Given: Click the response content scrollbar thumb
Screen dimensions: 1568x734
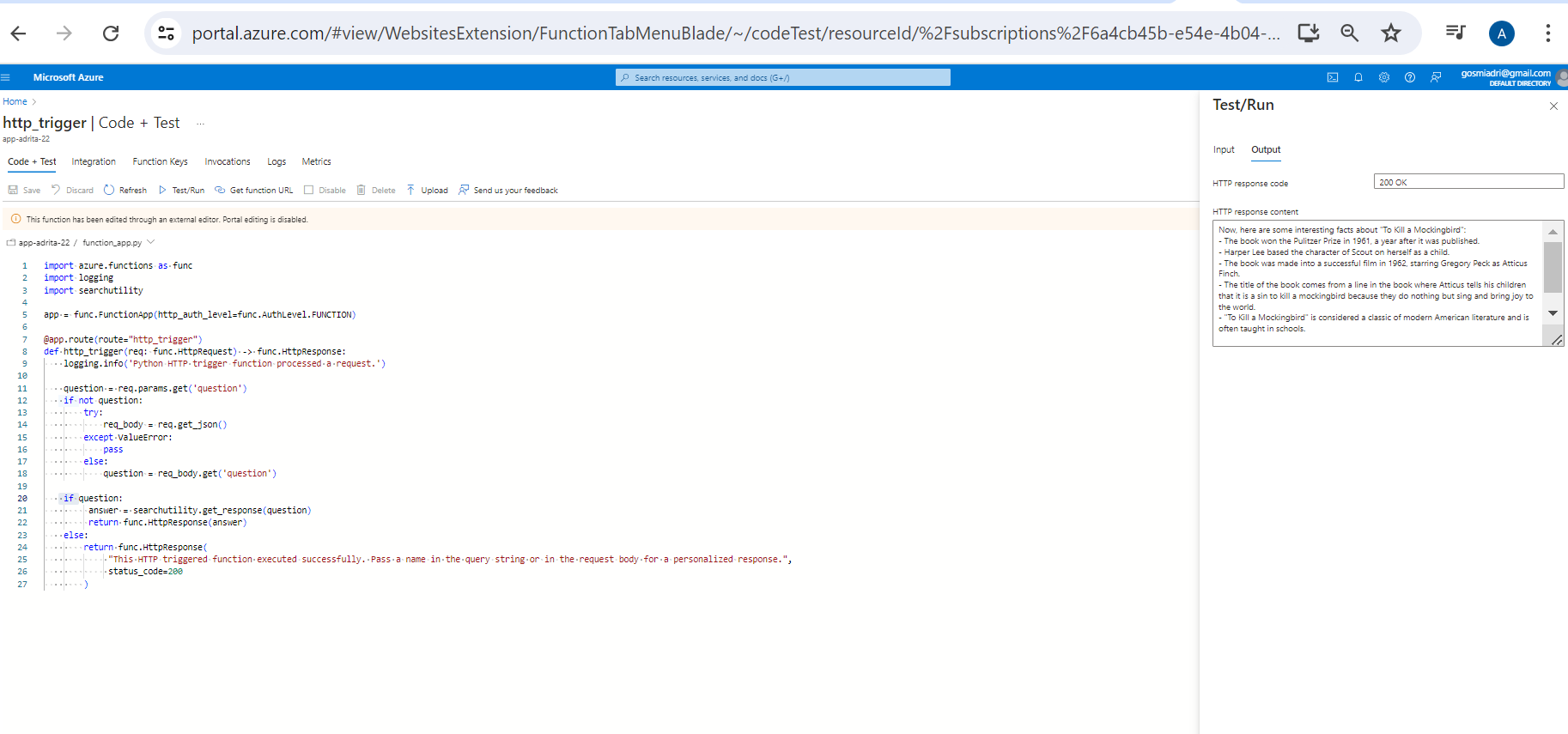Looking at the screenshot, I should (1553, 267).
